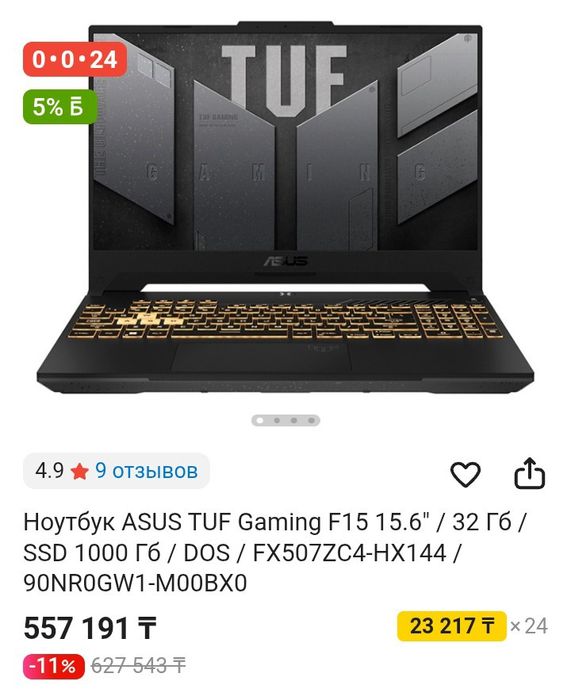The width and height of the screenshot is (571, 699).
Task: Select the first image carousel dot
Action: (x=260, y=420)
